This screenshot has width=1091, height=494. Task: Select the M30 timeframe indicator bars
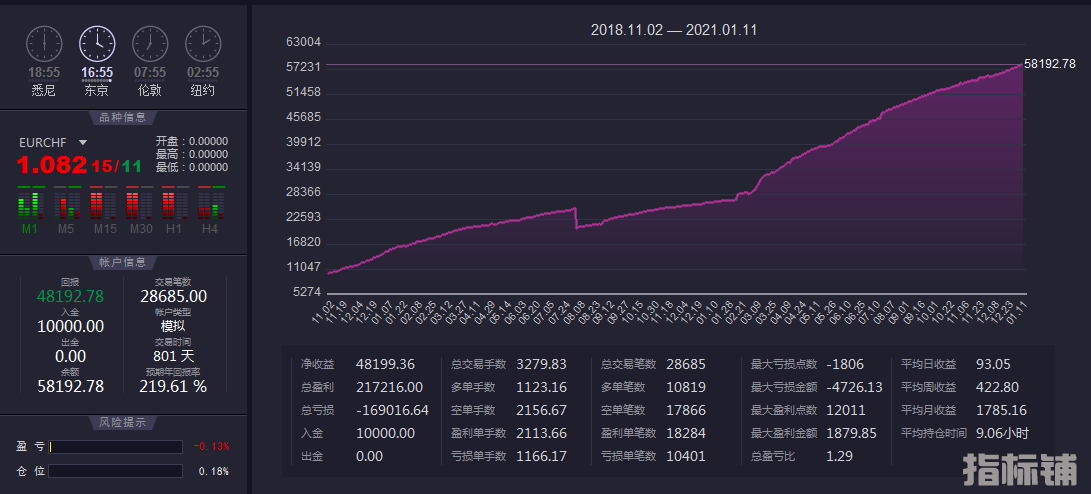point(139,203)
